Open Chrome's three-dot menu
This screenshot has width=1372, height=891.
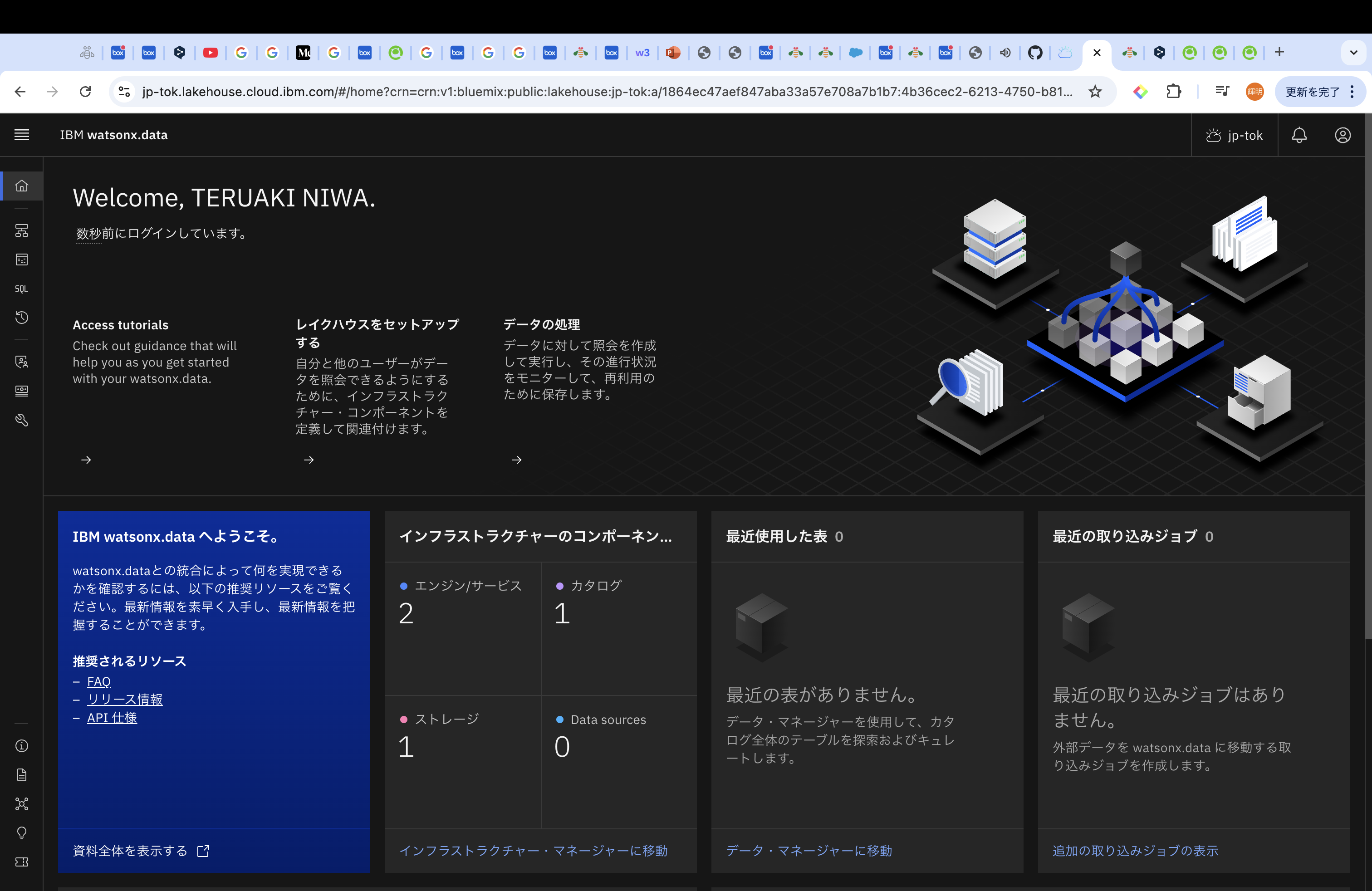pyautogui.click(x=1352, y=92)
